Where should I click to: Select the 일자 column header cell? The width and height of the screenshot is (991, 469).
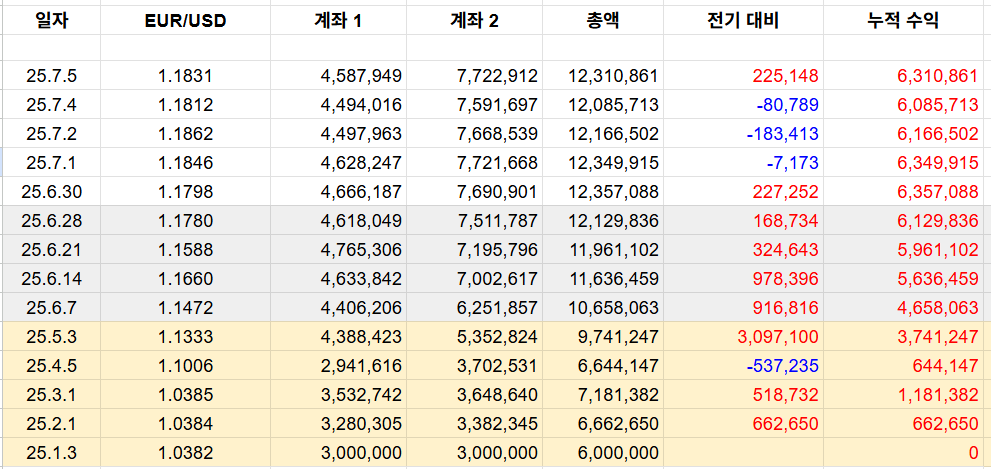(x=51, y=21)
